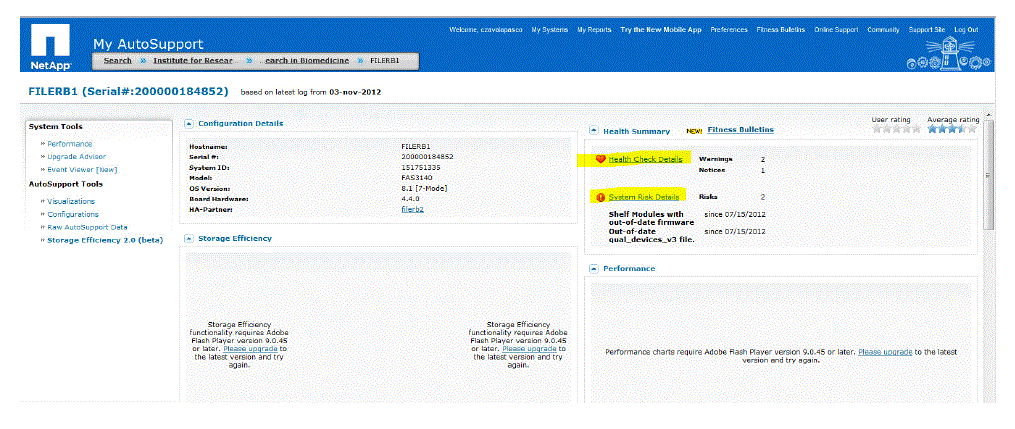Collapse the Configuration Details section
1015x429 pixels.
(x=189, y=123)
